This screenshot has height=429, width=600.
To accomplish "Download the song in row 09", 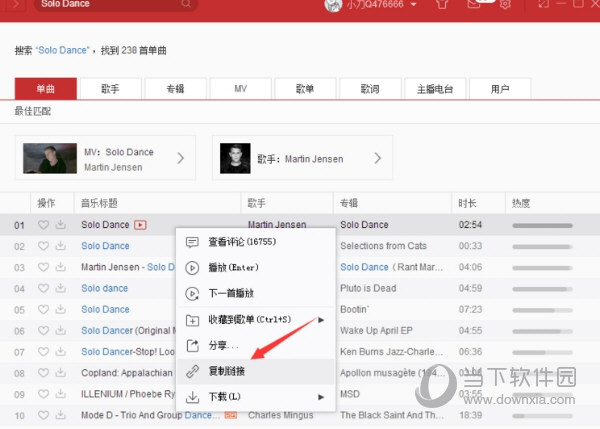I will [60, 394].
